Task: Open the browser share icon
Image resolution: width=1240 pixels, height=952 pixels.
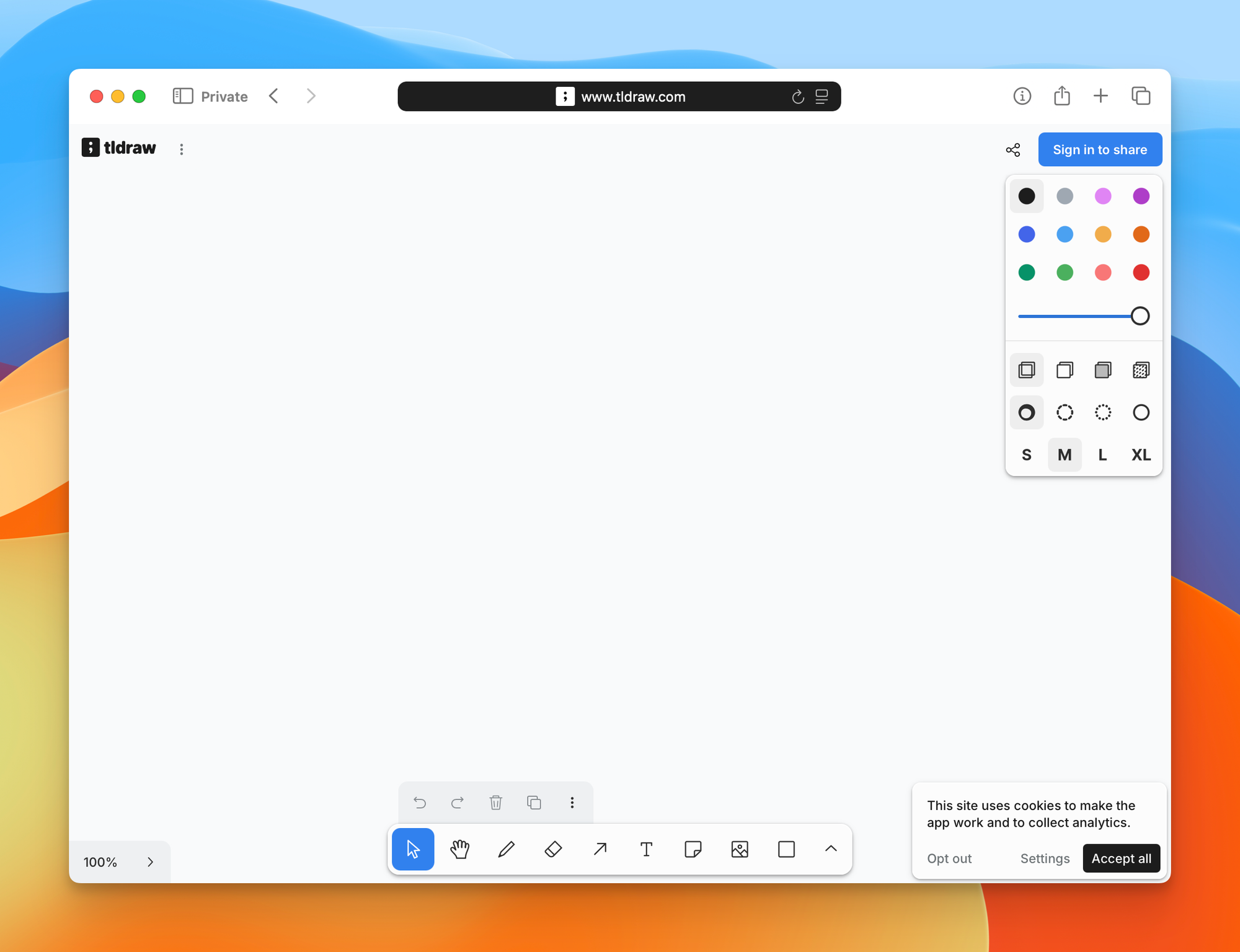Action: point(1062,96)
